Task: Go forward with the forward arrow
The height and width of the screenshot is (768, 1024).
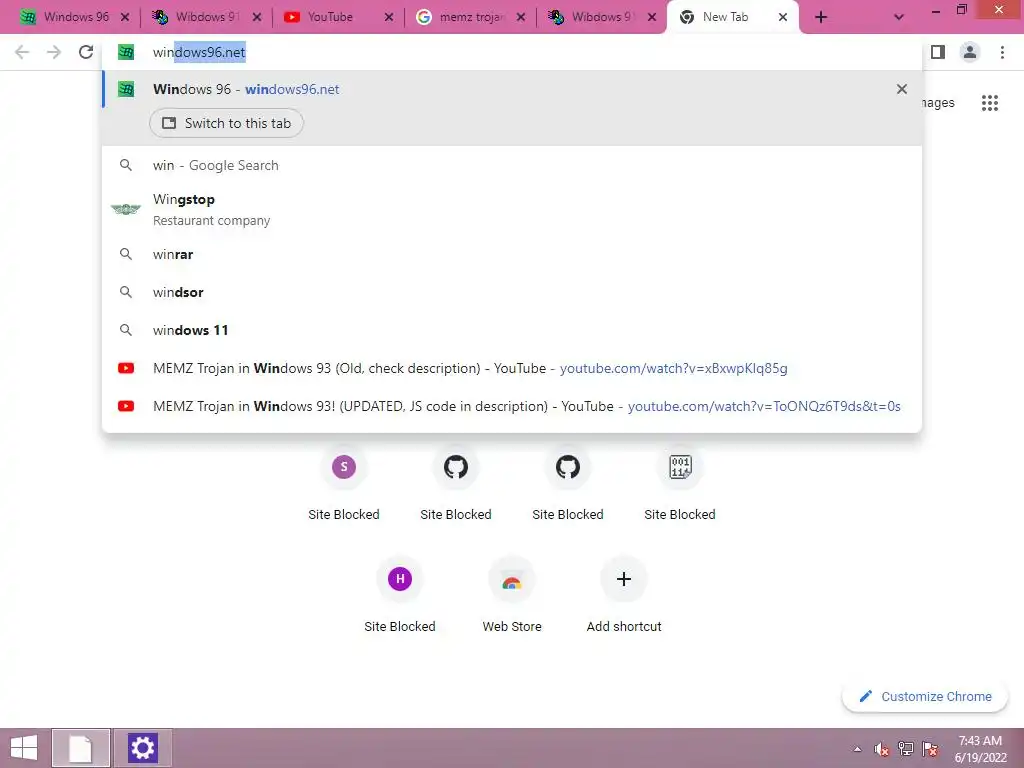Action: pyautogui.click(x=54, y=52)
